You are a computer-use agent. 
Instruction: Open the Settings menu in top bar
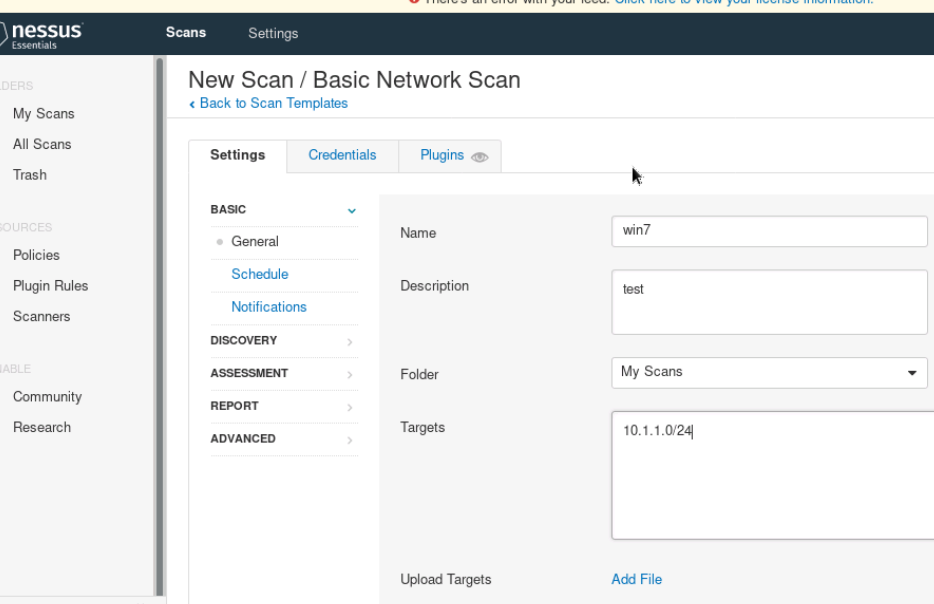(273, 33)
